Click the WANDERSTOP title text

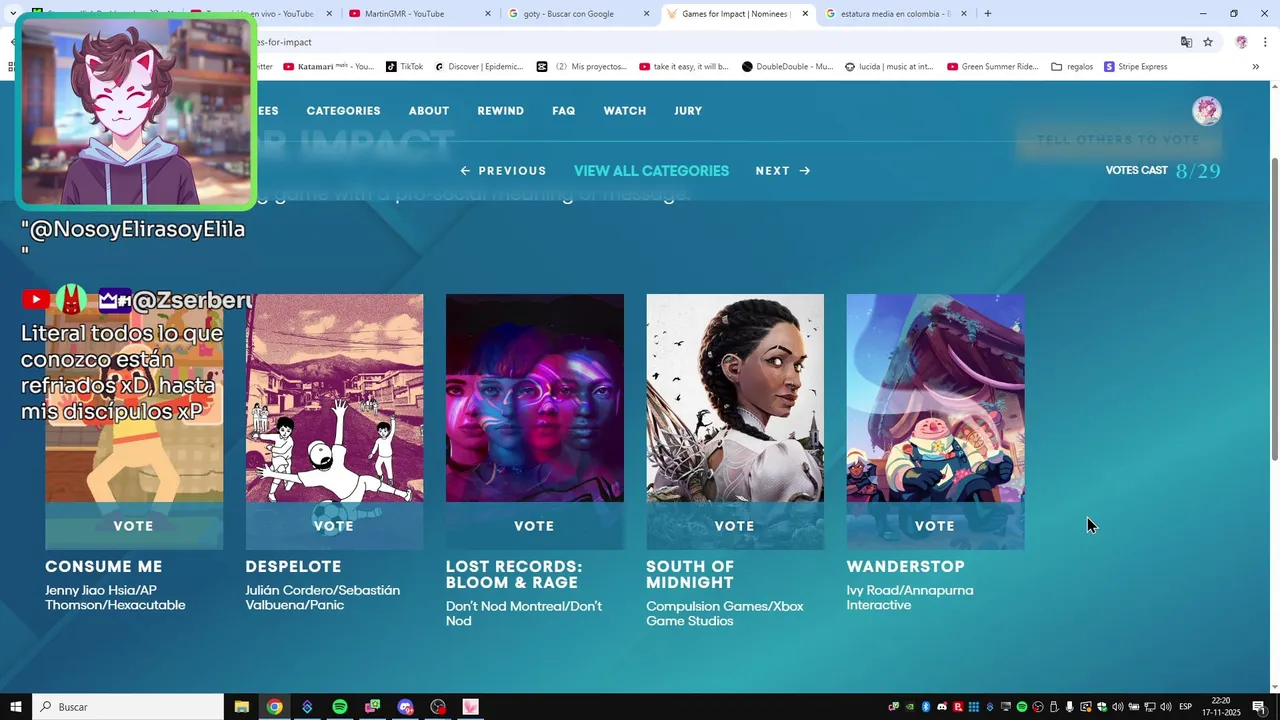pos(906,567)
